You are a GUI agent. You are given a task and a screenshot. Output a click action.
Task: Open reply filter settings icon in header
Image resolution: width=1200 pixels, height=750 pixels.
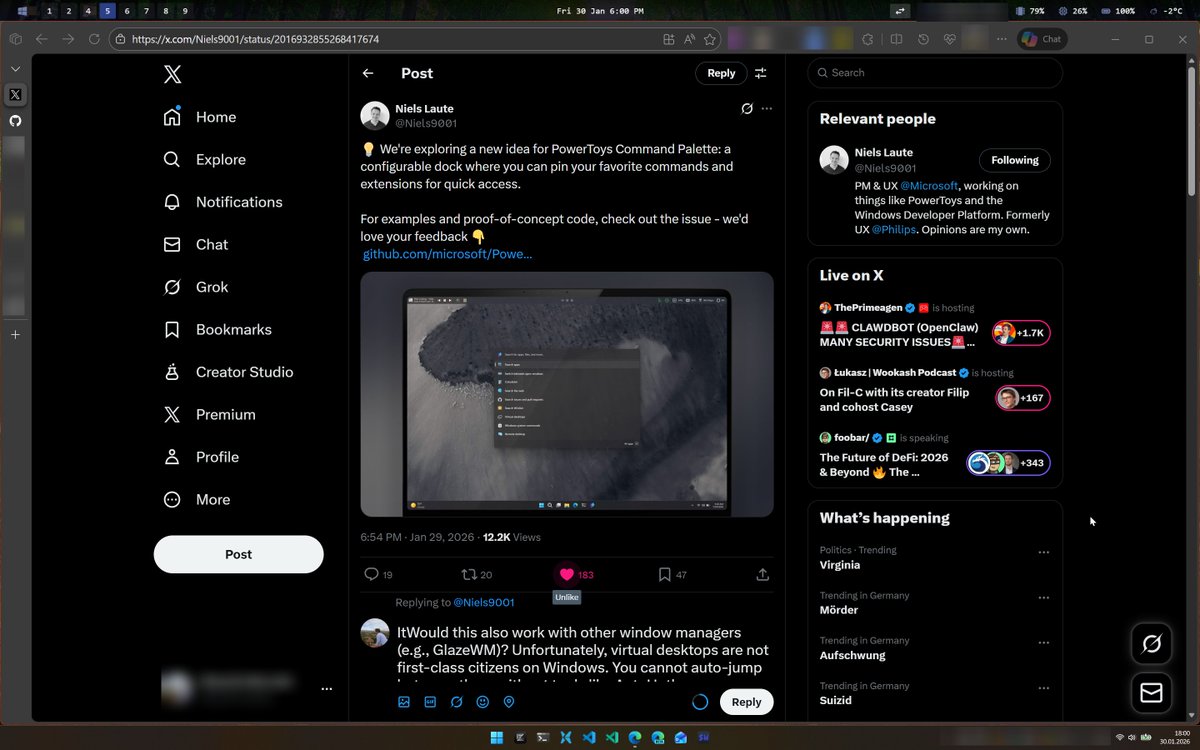click(761, 73)
